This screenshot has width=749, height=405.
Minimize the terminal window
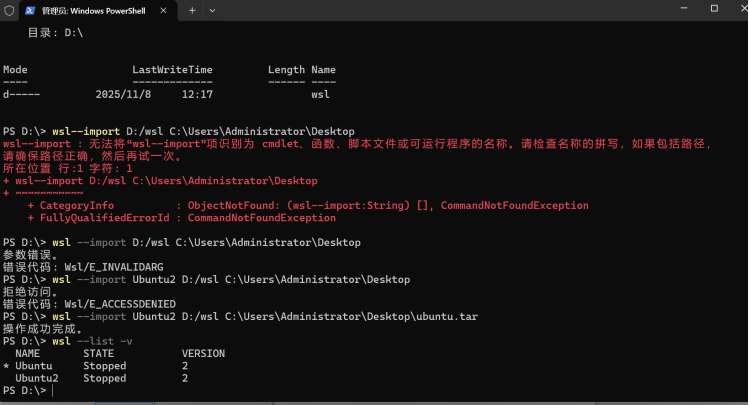coord(684,8)
